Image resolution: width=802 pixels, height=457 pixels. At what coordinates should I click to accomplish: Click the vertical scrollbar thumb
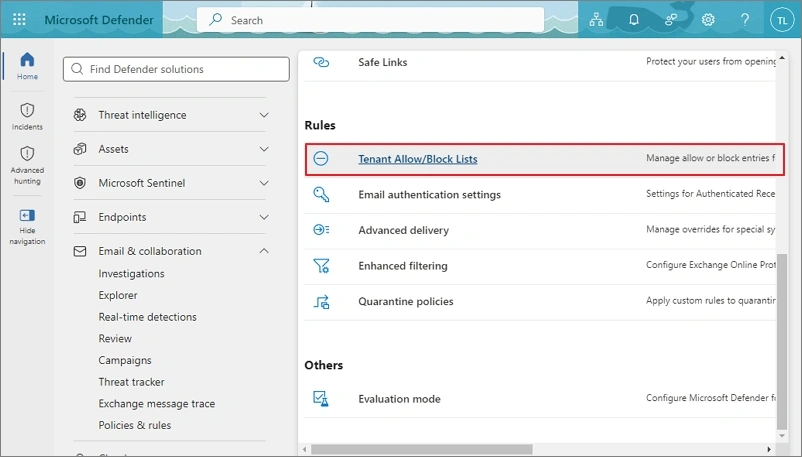(x=782, y=341)
